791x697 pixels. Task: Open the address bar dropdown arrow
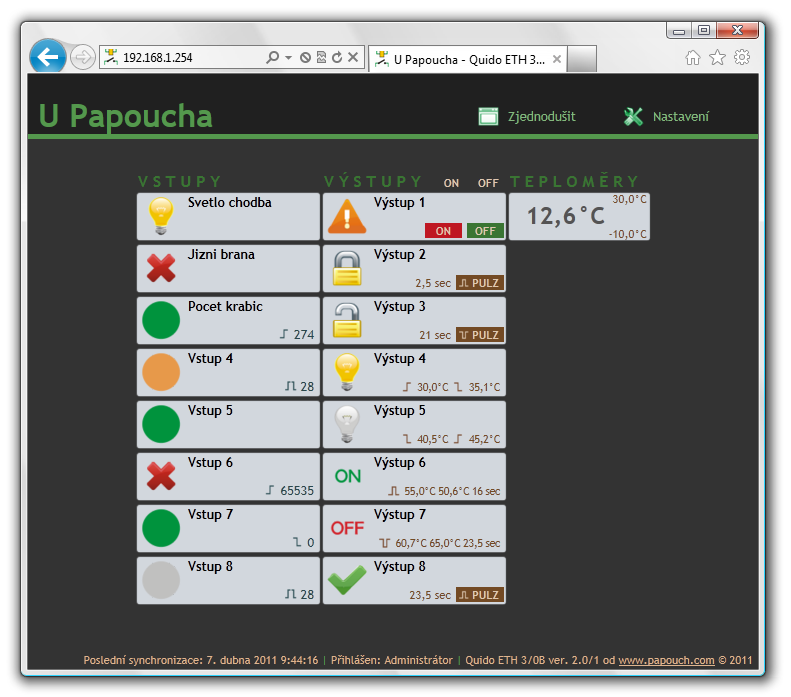[x=289, y=58]
